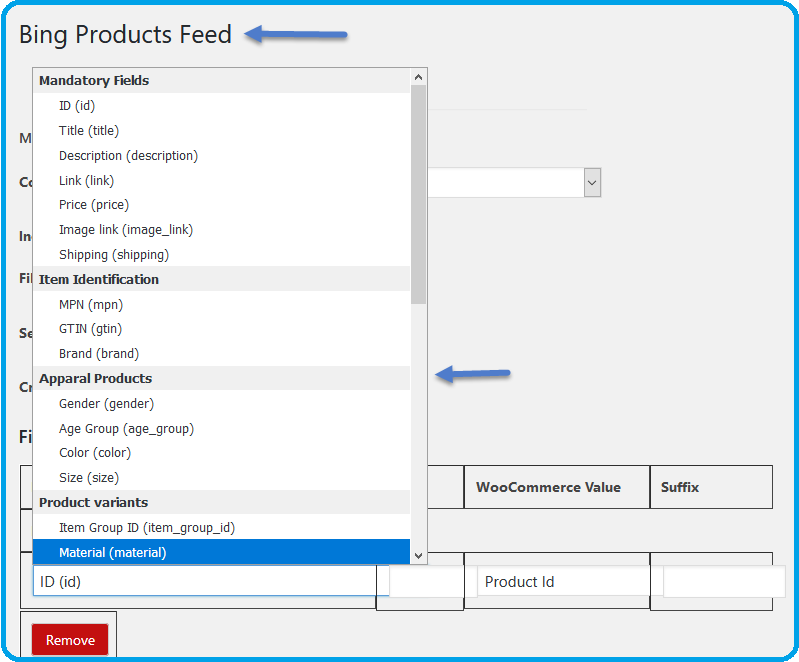This screenshot has height=662, width=799.
Task: Choose Description (description) option
Action: point(221,155)
